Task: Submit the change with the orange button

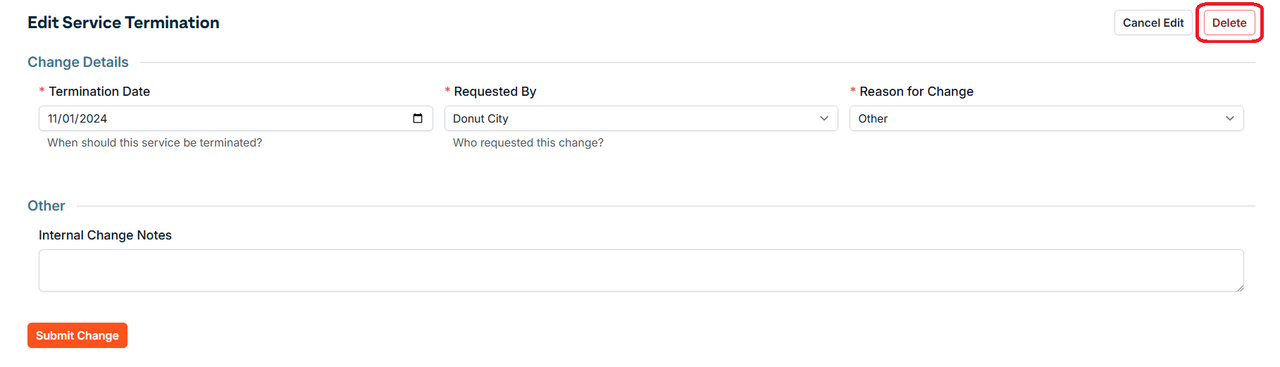Action: coord(77,336)
